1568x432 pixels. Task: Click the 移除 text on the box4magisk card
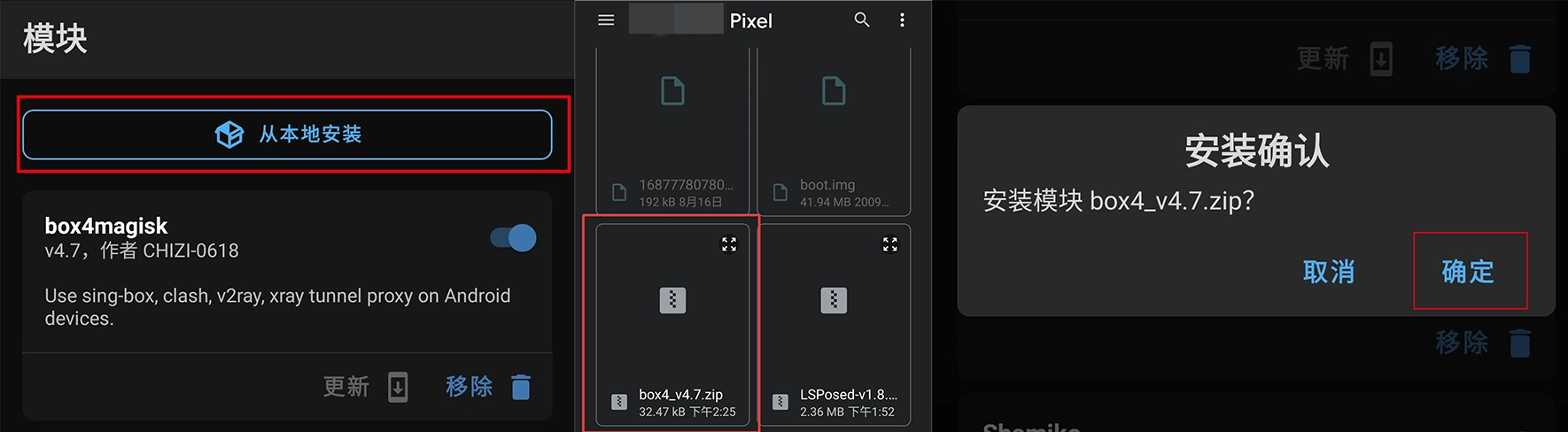[469, 387]
